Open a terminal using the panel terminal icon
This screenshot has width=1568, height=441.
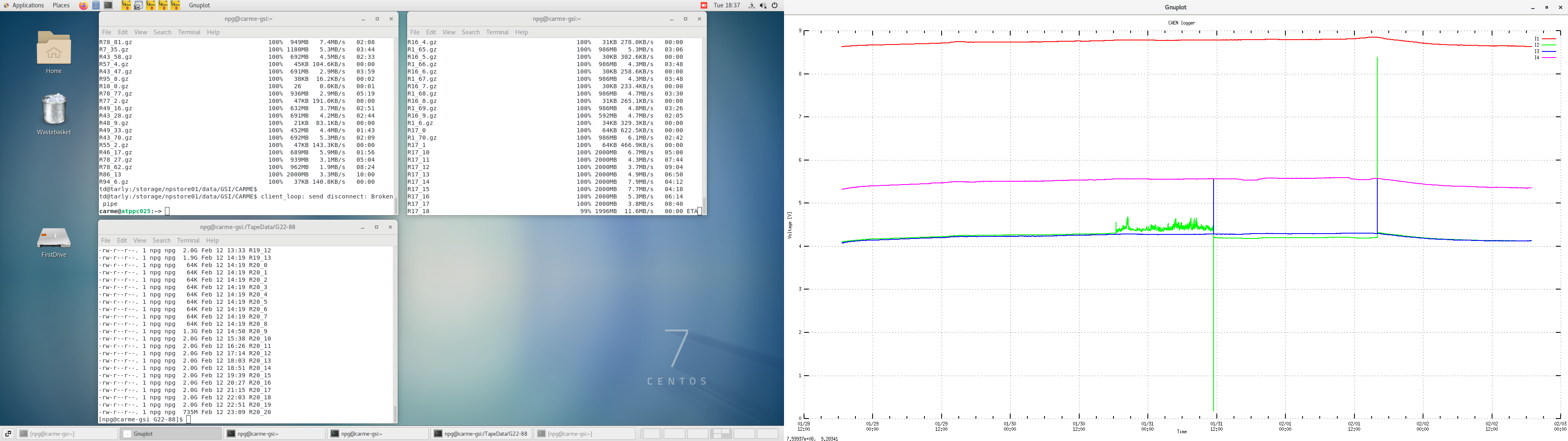(108, 5)
